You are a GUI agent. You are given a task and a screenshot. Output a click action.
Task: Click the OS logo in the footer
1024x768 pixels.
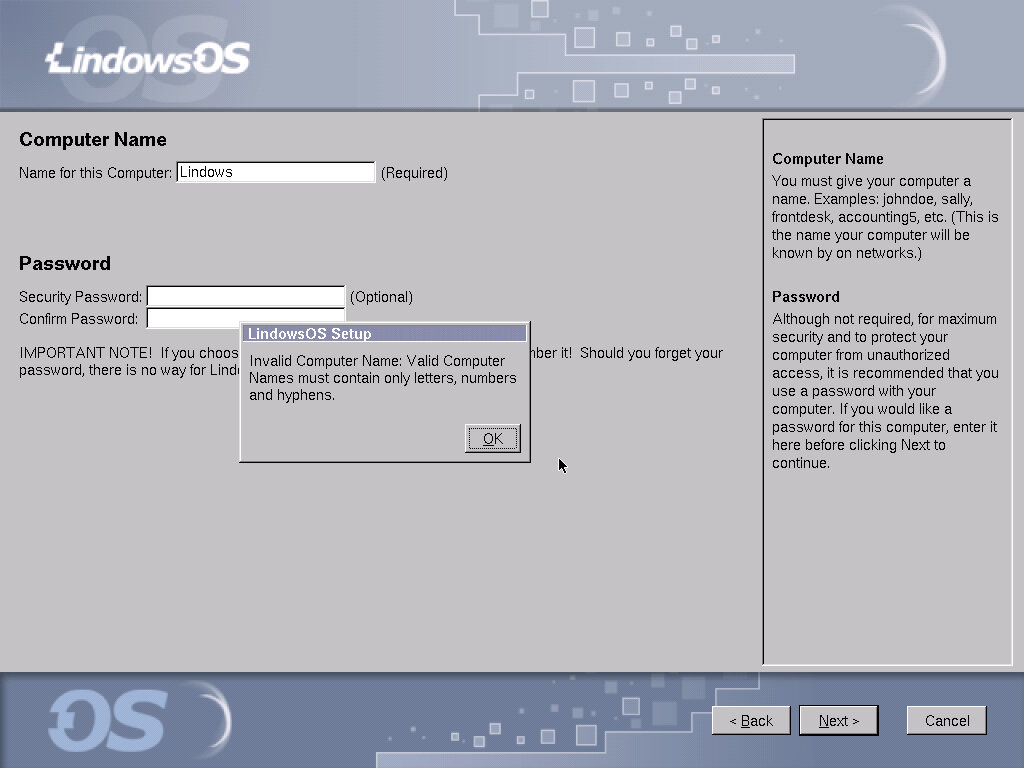tap(108, 720)
